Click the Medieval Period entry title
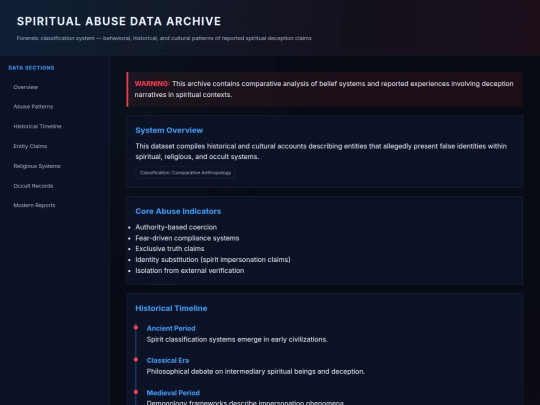 click(173, 393)
